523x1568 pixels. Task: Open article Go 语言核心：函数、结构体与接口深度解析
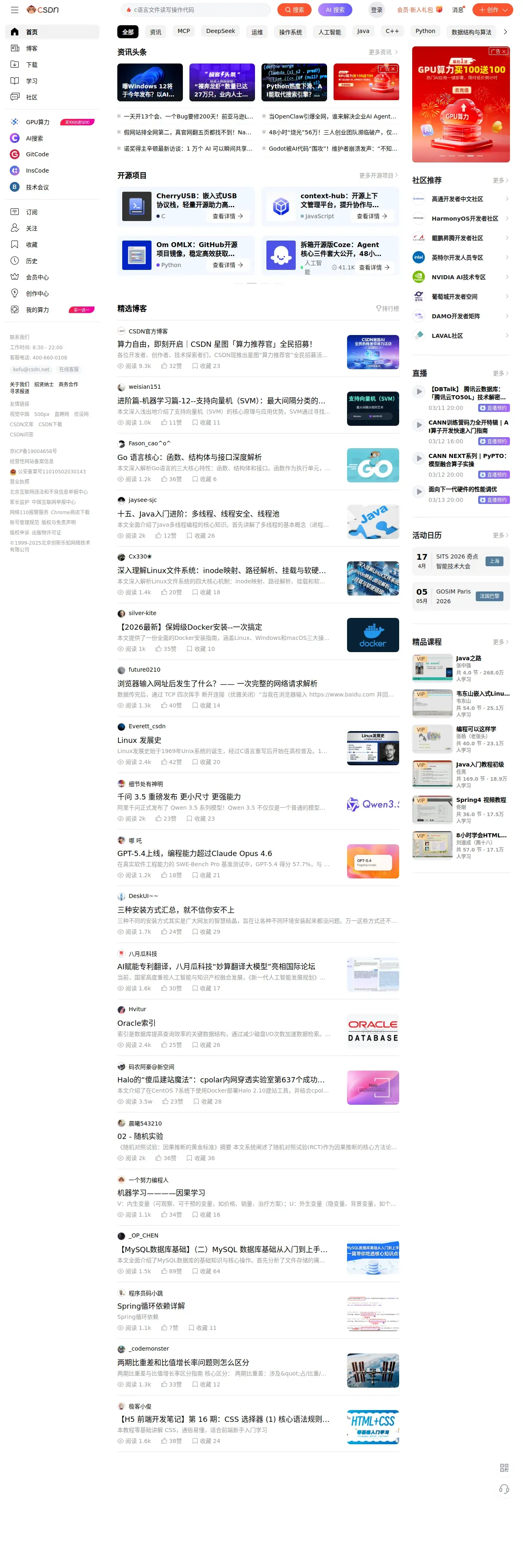tap(189, 457)
